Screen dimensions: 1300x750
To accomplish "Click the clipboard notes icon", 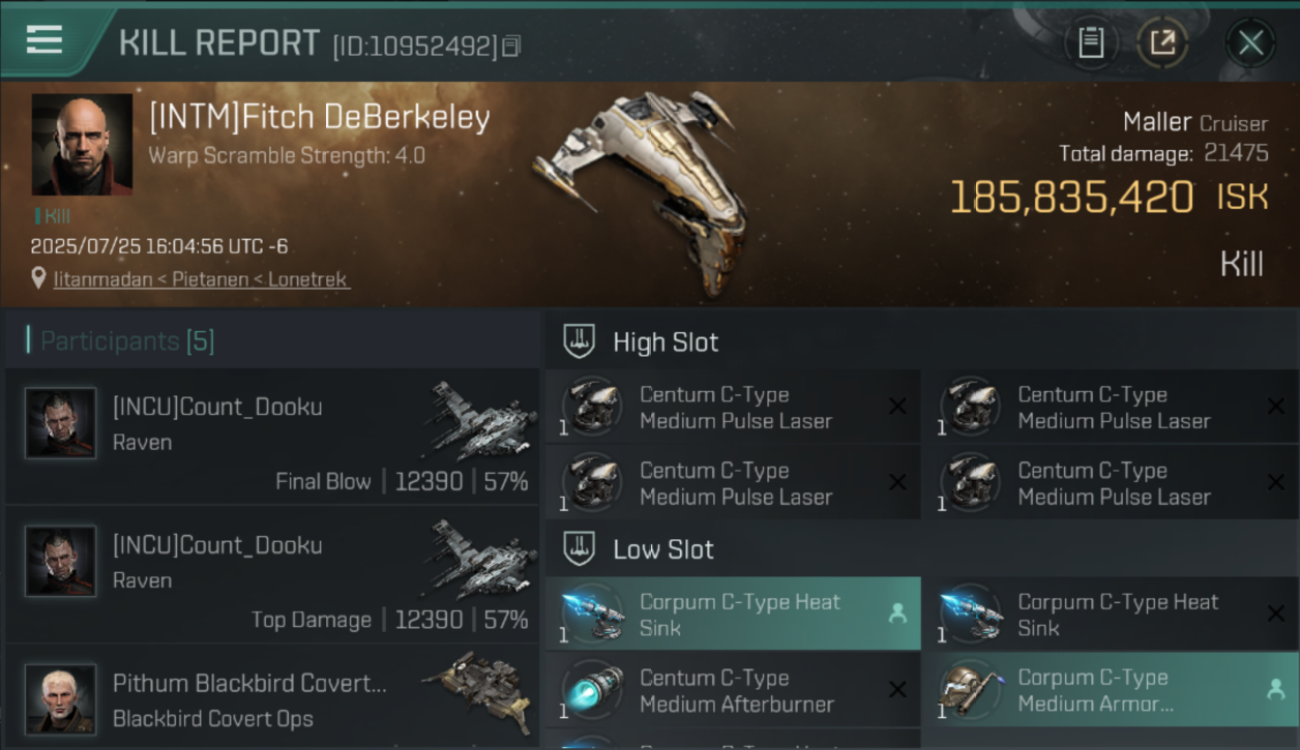I will (x=1091, y=43).
